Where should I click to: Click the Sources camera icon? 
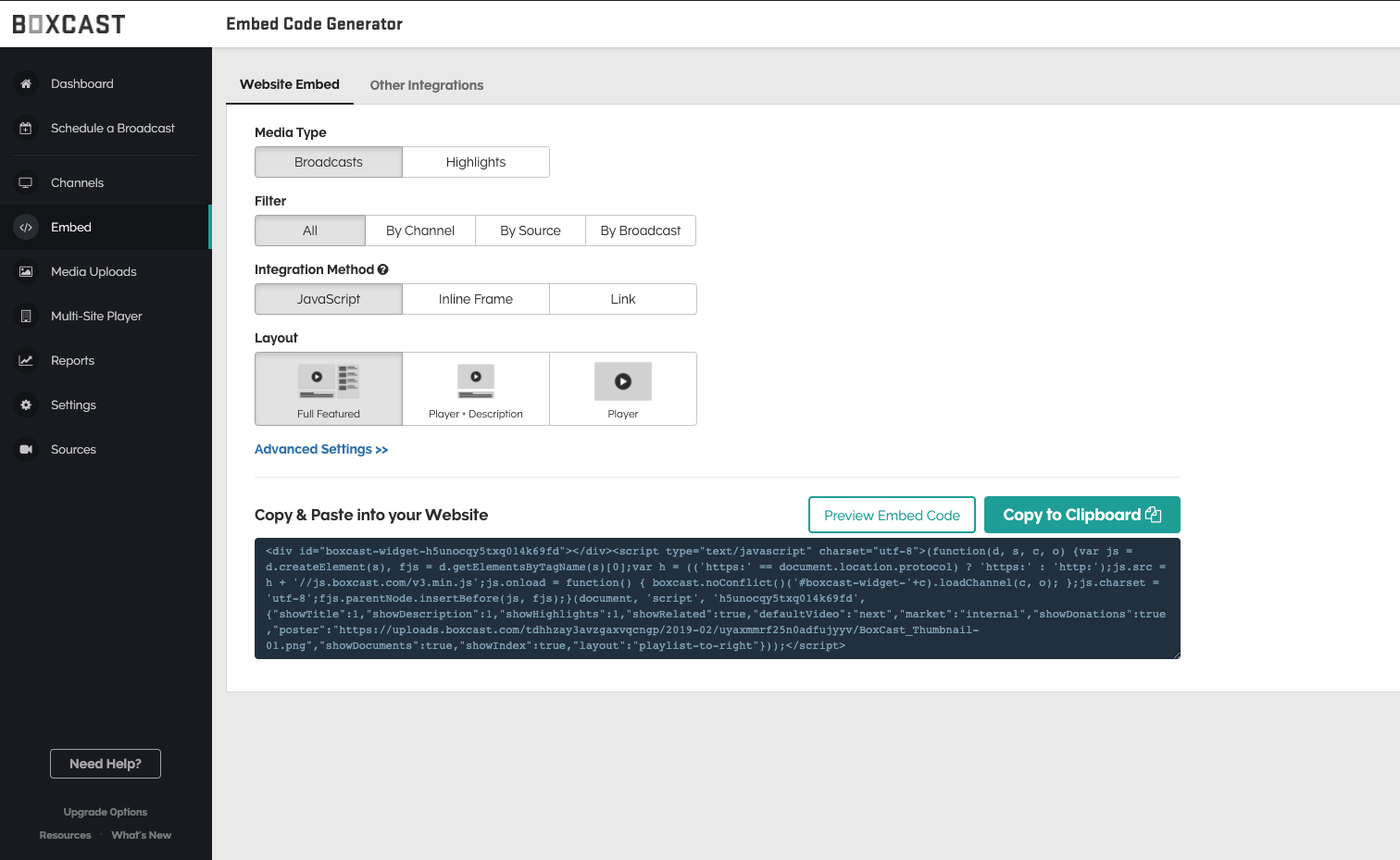[26, 450]
